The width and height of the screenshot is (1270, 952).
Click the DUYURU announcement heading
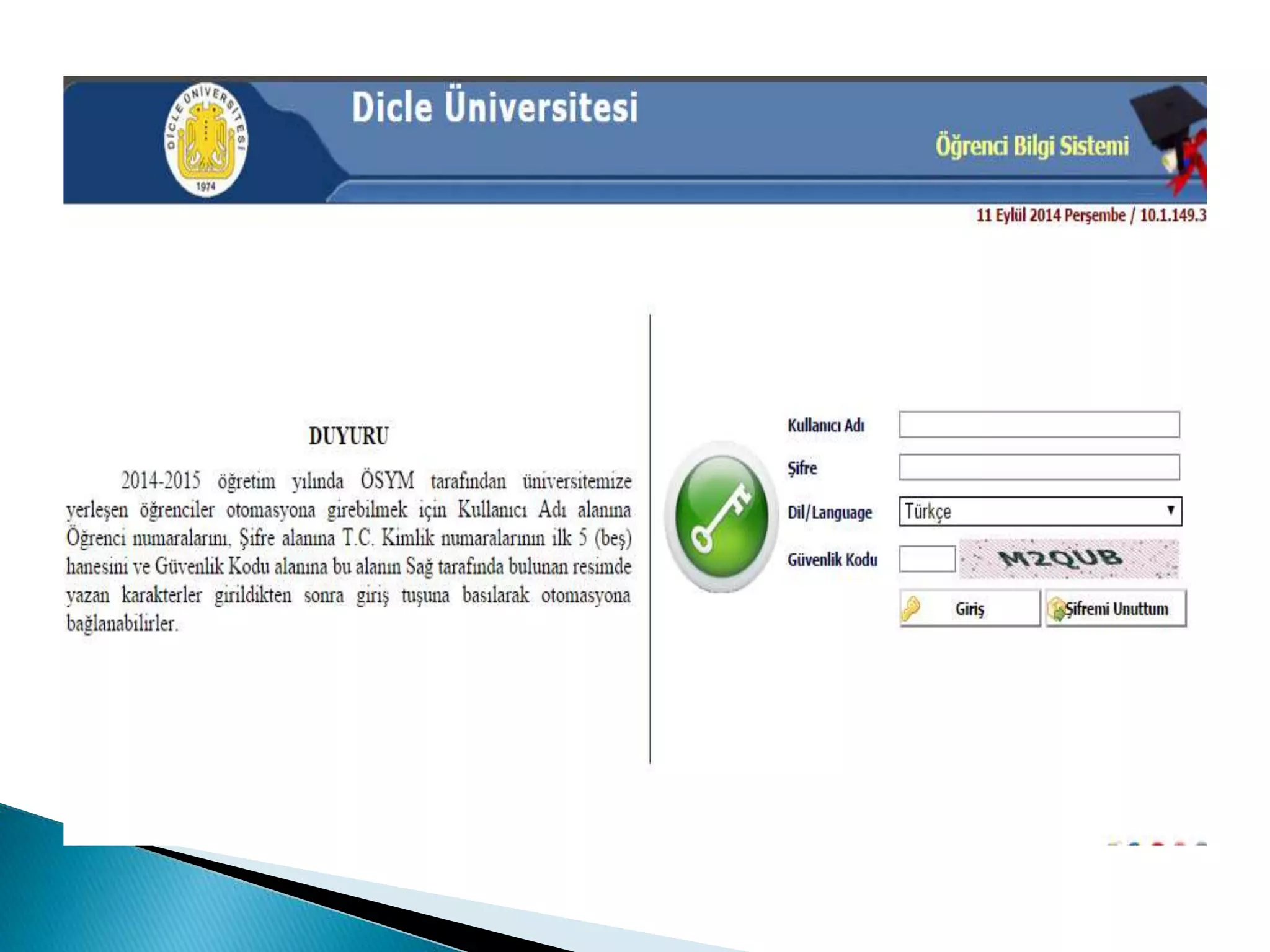[x=349, y=436]
